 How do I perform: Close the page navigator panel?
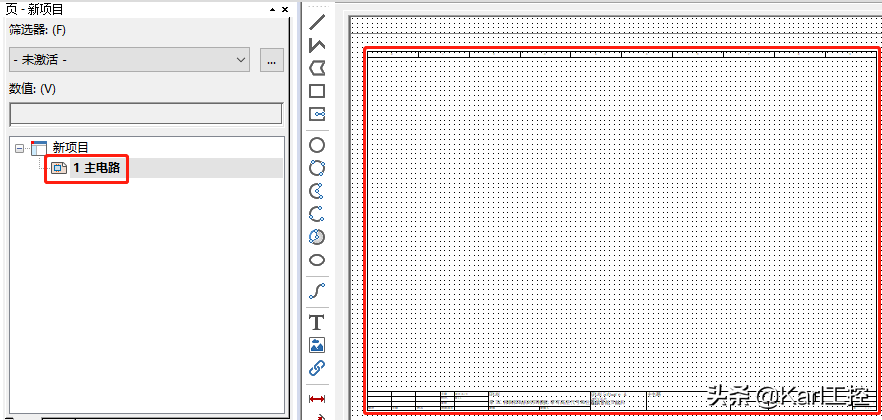coord(286,8)
